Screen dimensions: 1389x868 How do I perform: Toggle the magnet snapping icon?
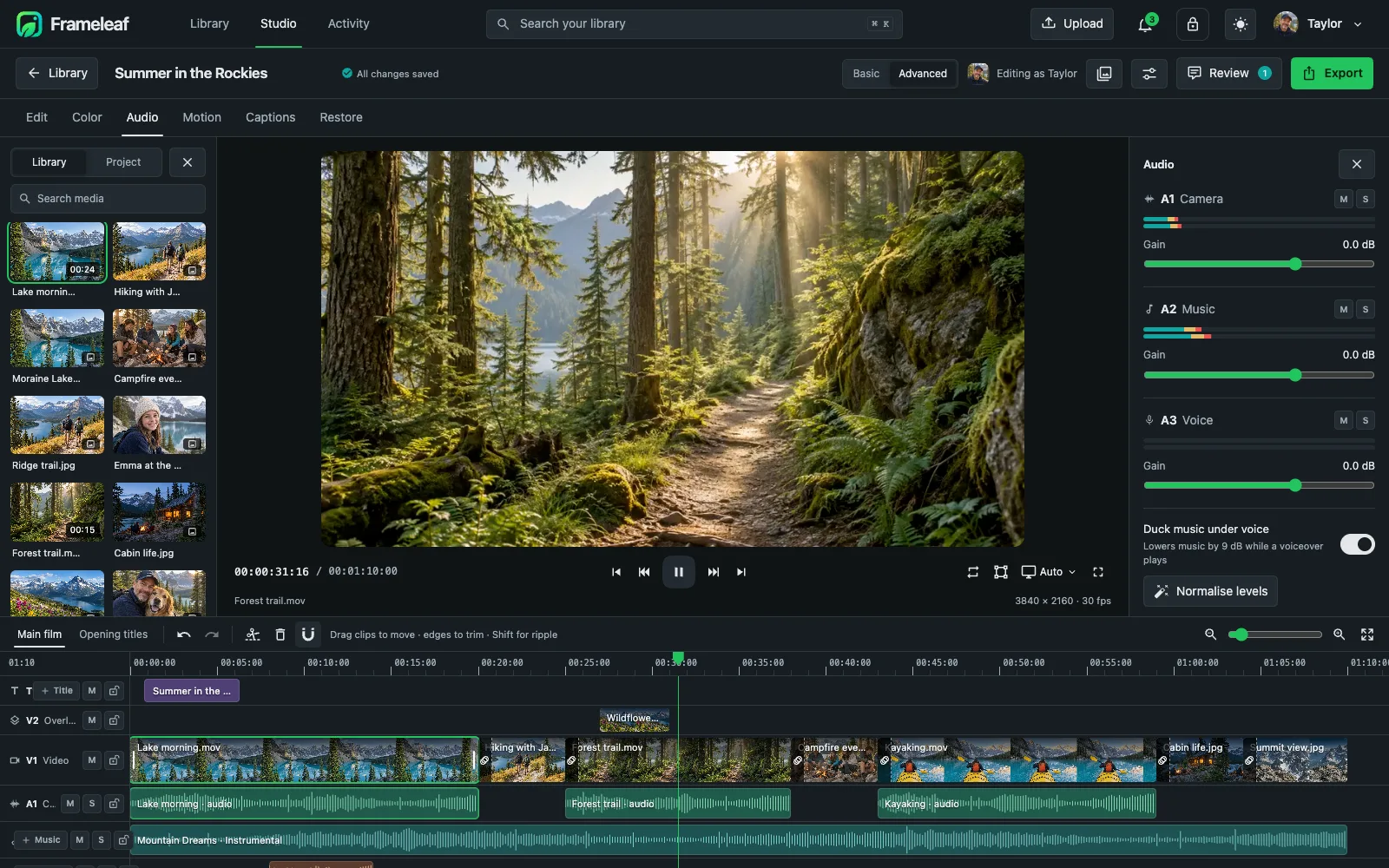point(308,635)
